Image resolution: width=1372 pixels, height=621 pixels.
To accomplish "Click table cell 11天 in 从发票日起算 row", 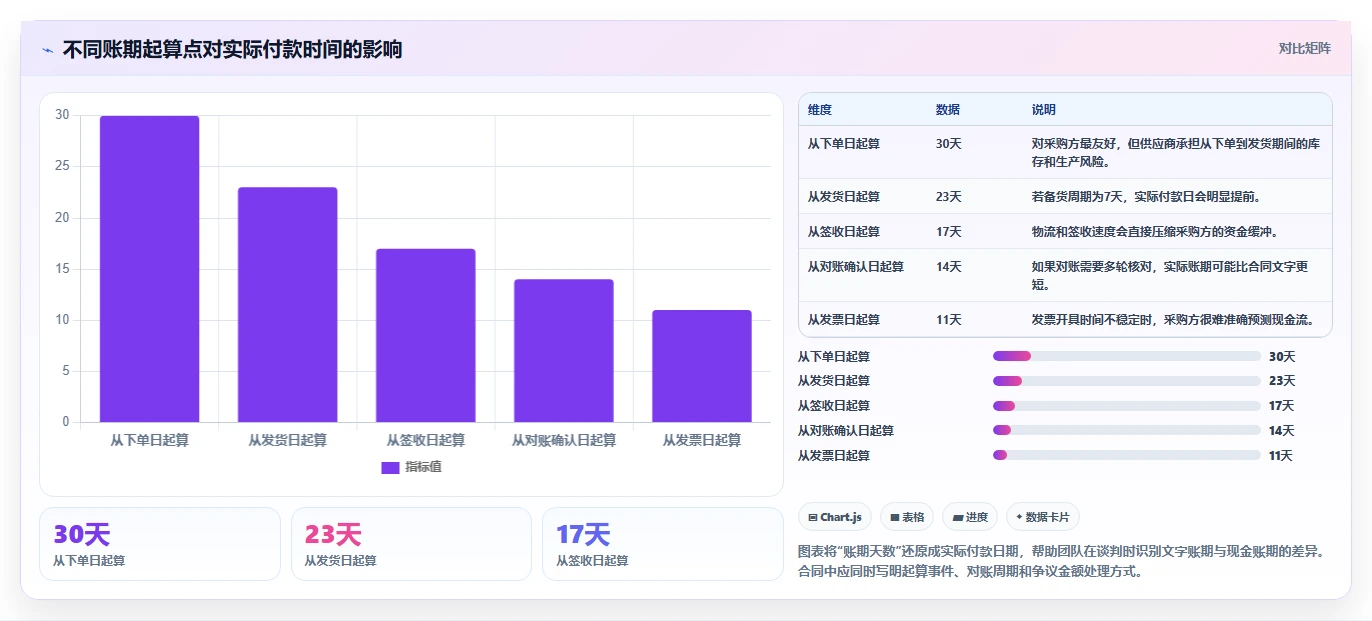I will [x=949, y=320].
